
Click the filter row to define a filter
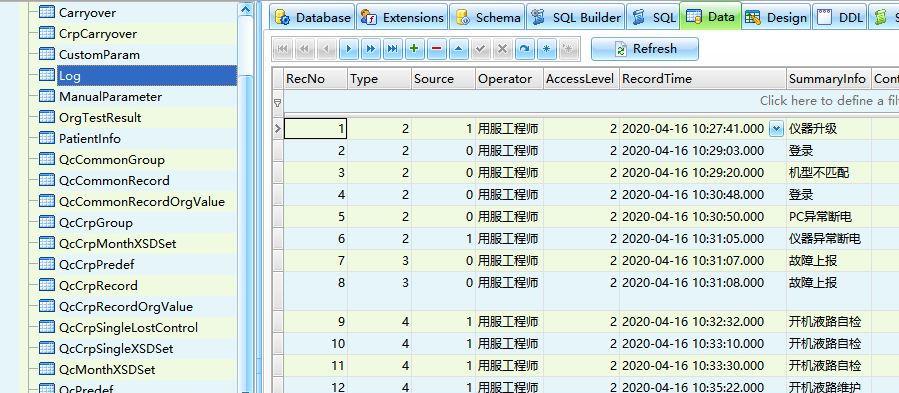click(x=591, y=101)
